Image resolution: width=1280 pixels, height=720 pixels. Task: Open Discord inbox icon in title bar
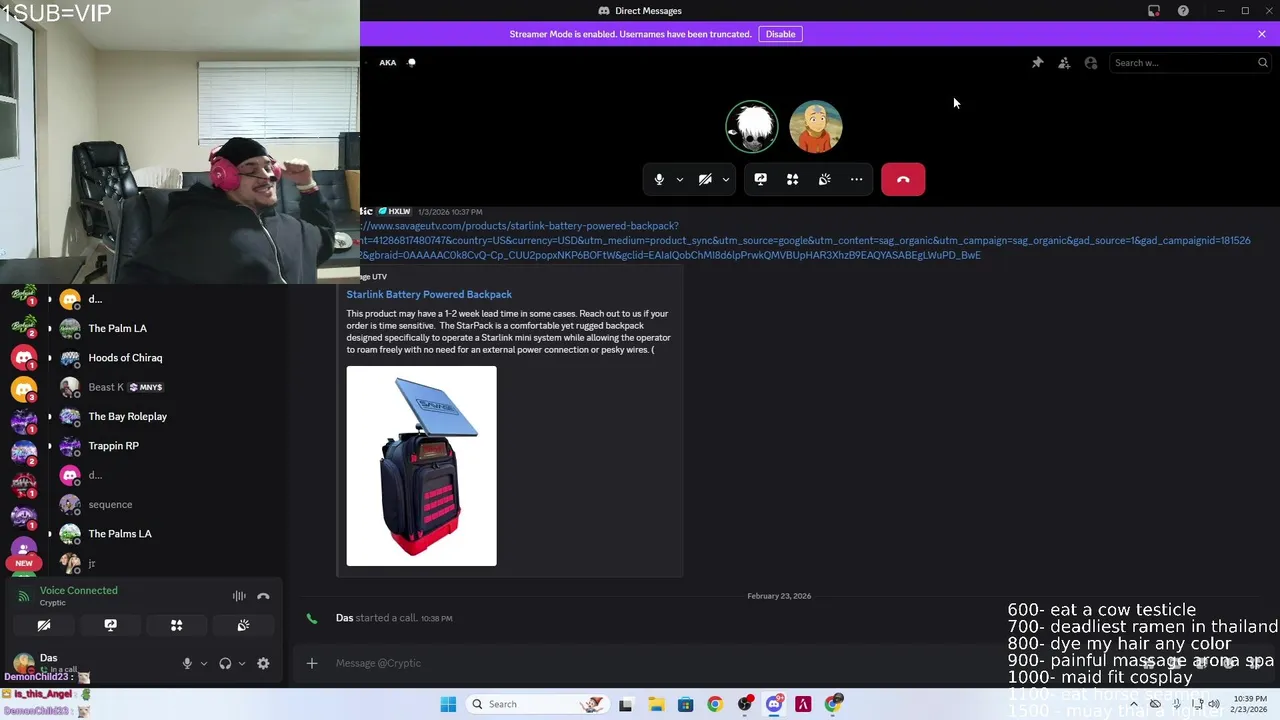pos(1154,11)
